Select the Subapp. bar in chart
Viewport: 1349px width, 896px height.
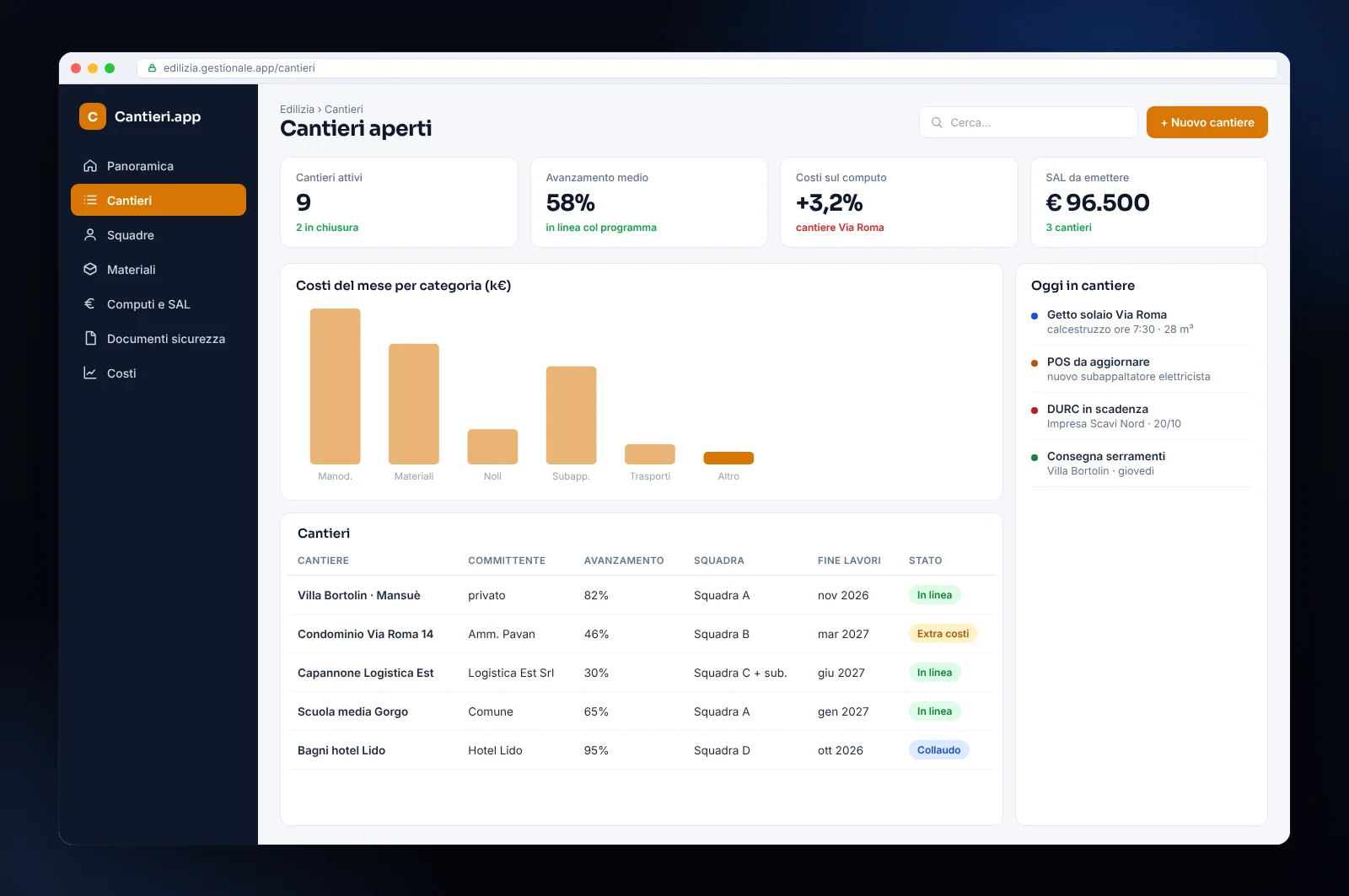point(571,415)
